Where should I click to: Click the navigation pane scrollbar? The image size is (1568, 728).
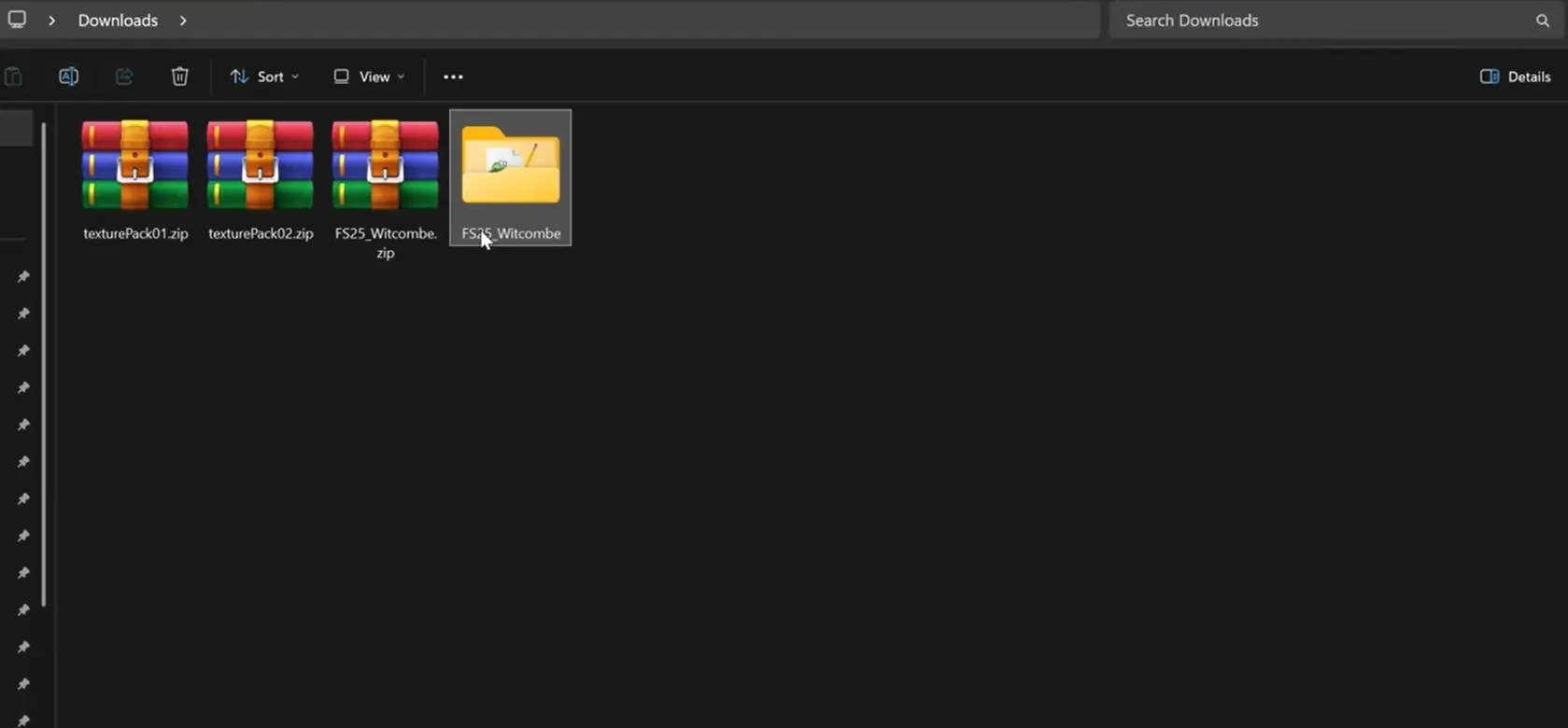(x=44, y=364)
